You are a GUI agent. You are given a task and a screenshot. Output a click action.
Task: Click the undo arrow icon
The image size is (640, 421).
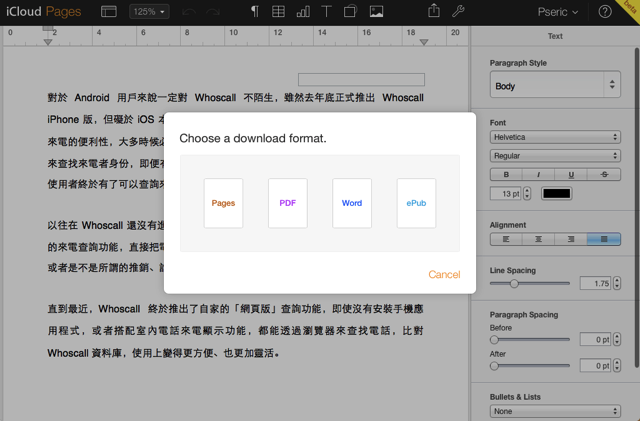[x=189, y=12]
